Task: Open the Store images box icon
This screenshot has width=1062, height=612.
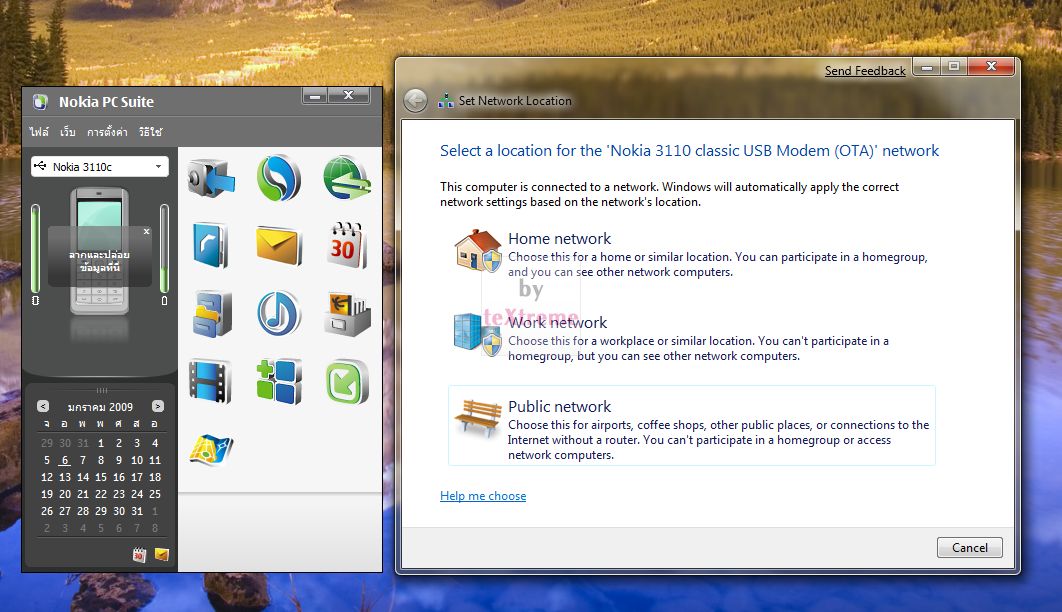Action: (x=347, y=313)
